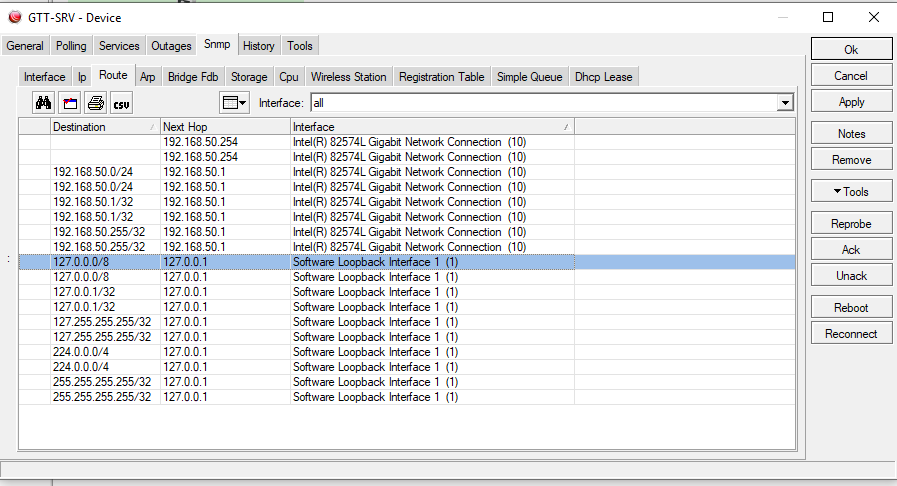This screenshot has width=897, height=486.
Task: Select the highlighted 127.0.0.0/8 route row
Action: point(407,262)
